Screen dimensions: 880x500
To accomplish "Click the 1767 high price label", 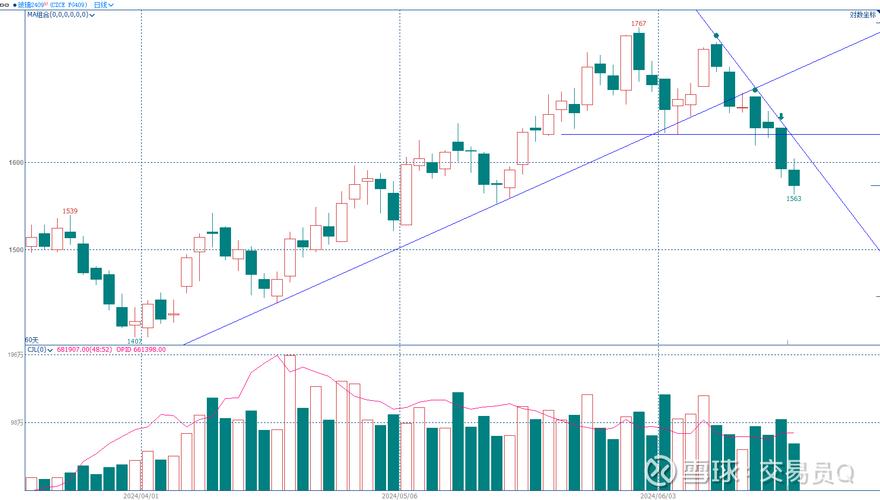I will pyautogui.click(x=637, y=22).
